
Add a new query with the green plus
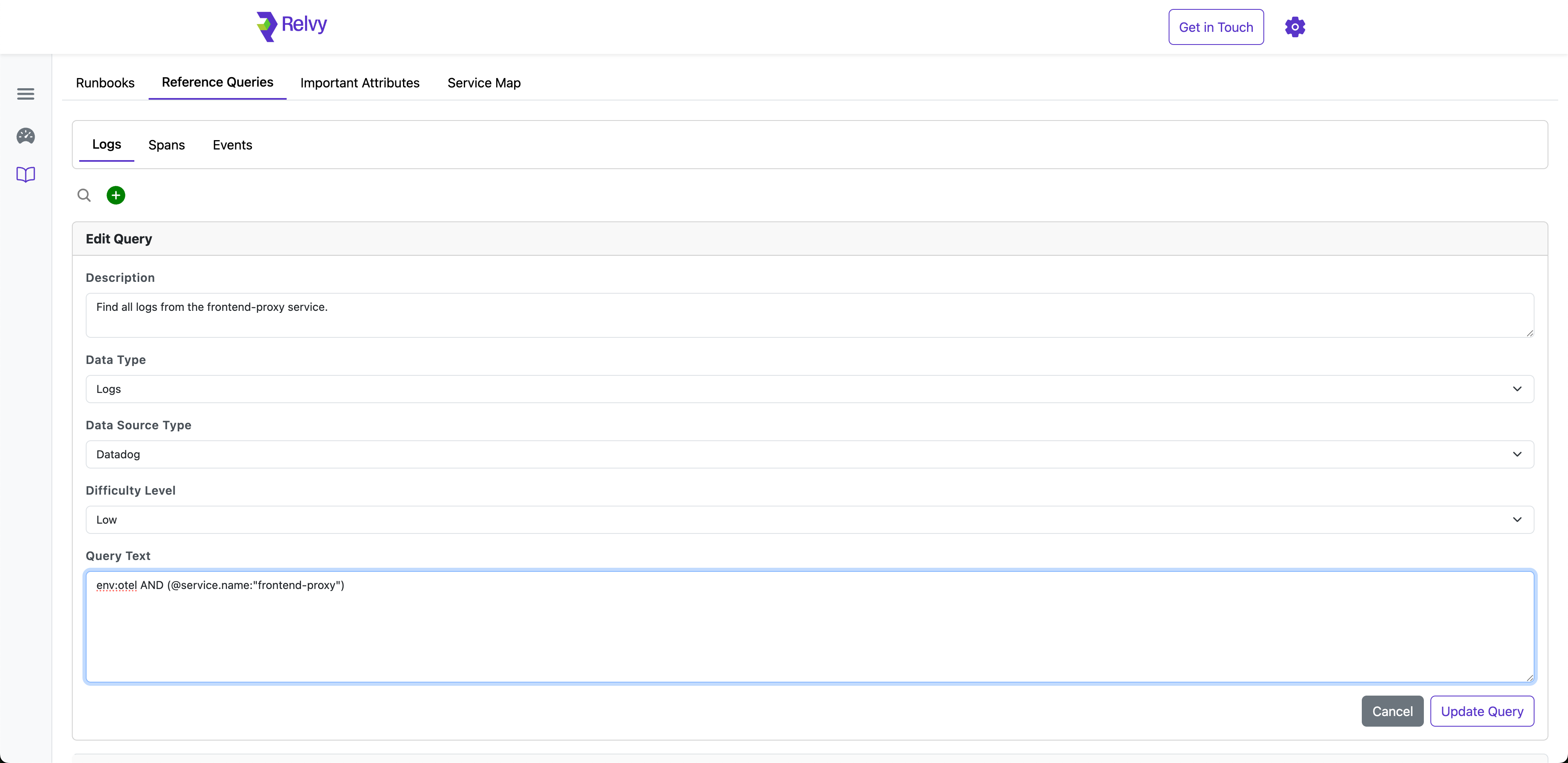(x=116, y=195)
